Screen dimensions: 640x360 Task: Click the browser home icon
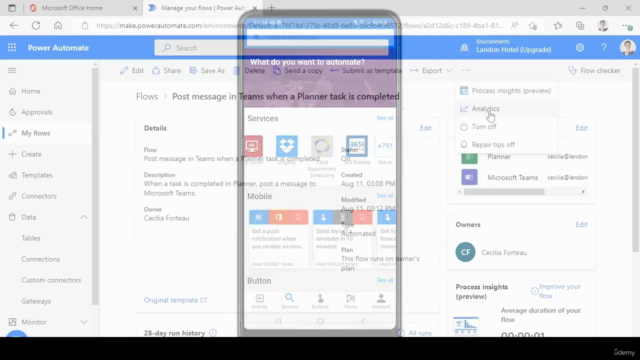pyautogui.click(x=58, y=25)
